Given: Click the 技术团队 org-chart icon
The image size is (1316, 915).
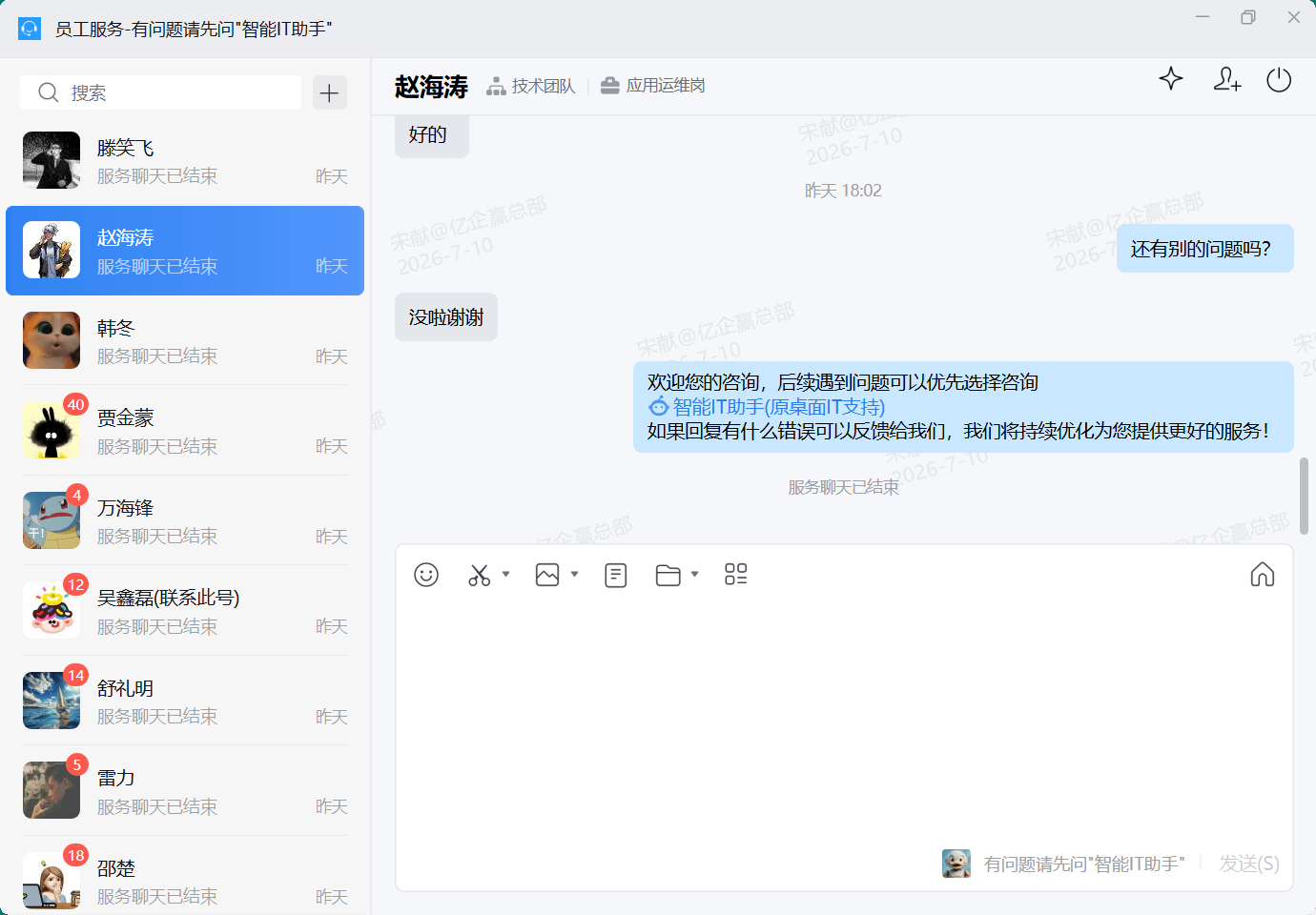Looking at the screenshot, I should tap(496, 87).
